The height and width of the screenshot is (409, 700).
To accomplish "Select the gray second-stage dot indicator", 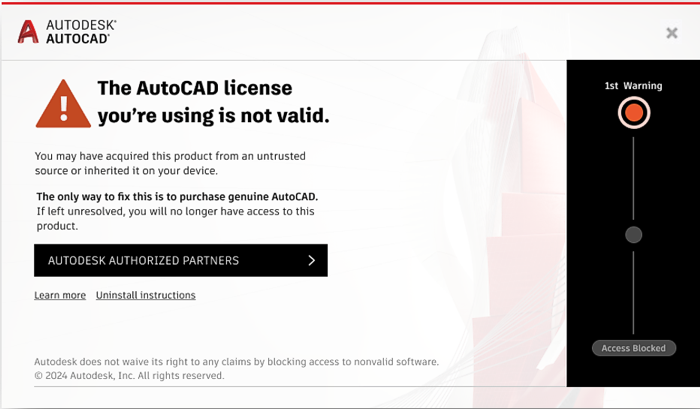I will pos(633,235).
